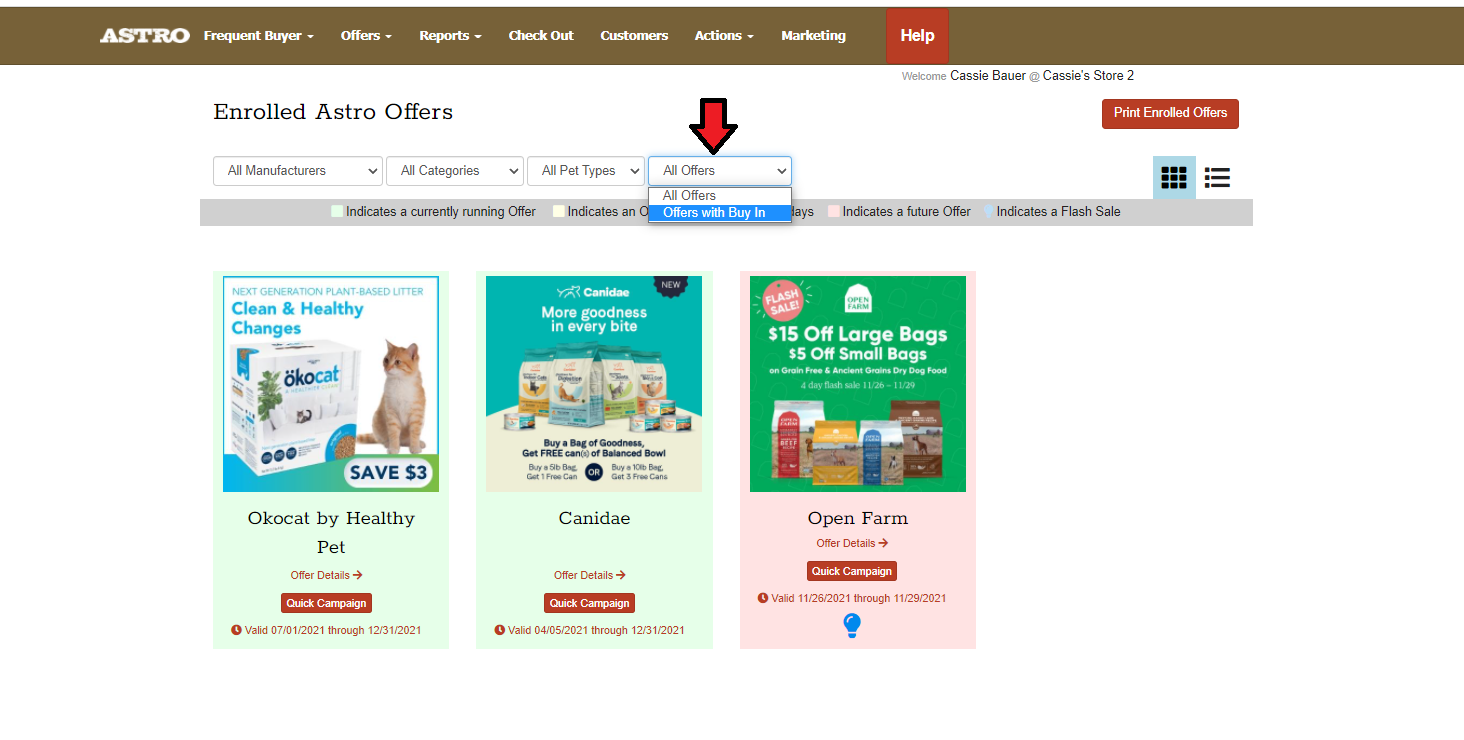Click Canidae validity dates 04/05/2021 through 12/31/2021
1464x740 pixels.
[589, 631]
